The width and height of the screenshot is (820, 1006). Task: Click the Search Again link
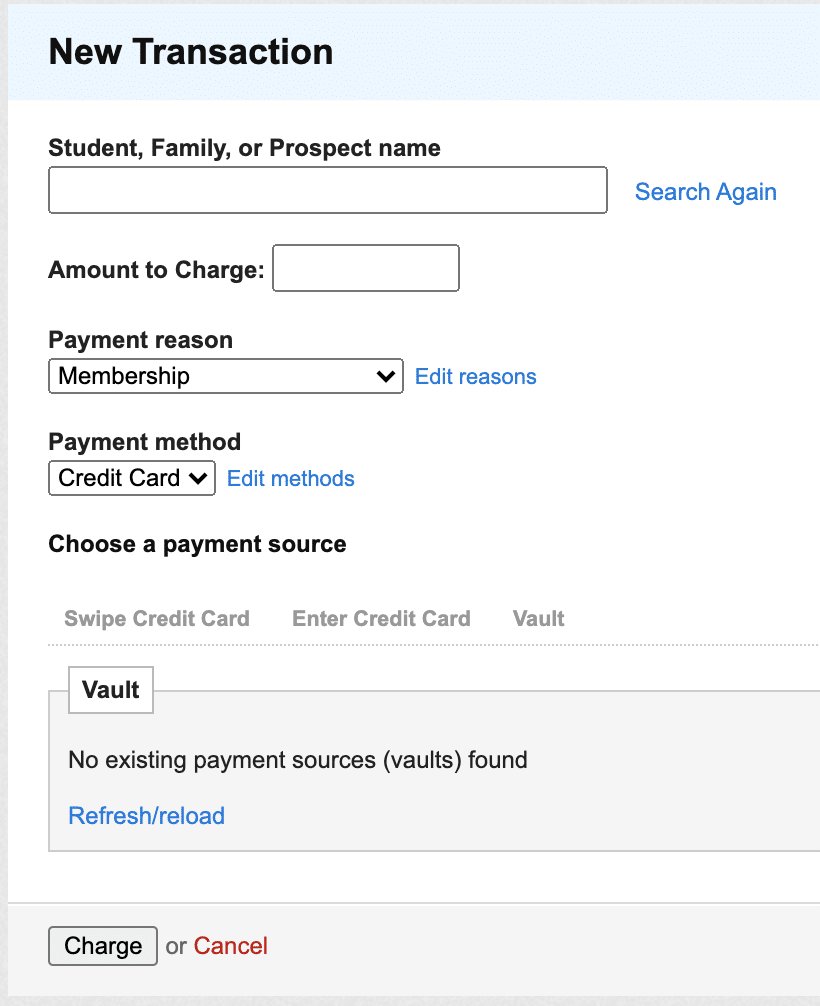click(705, 192)
